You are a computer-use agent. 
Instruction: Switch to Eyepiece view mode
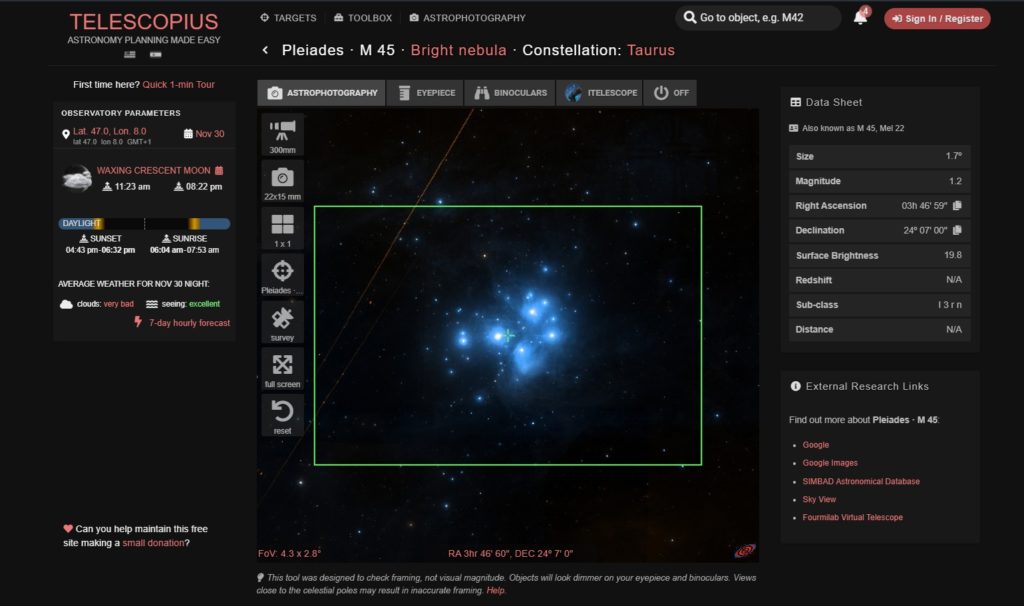click(x=424, y=92)
